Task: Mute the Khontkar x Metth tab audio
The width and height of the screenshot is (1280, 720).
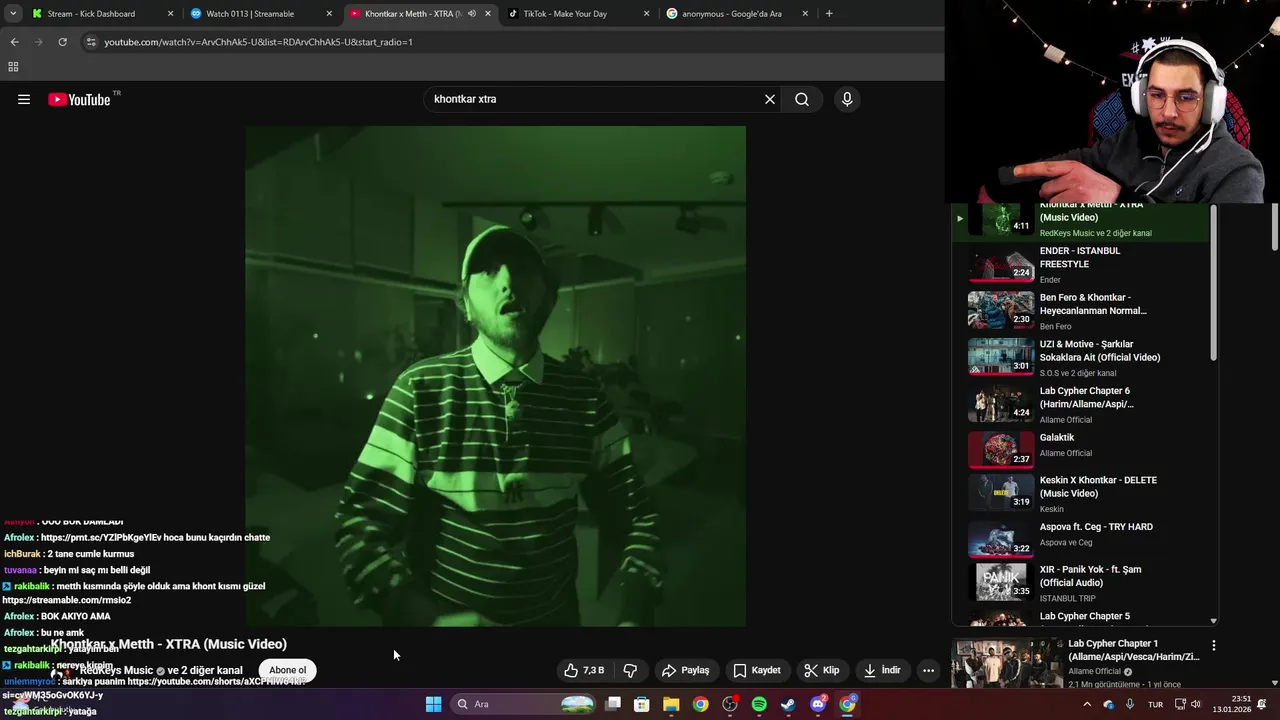Action: pyautogui.click(x=472, y=14)
